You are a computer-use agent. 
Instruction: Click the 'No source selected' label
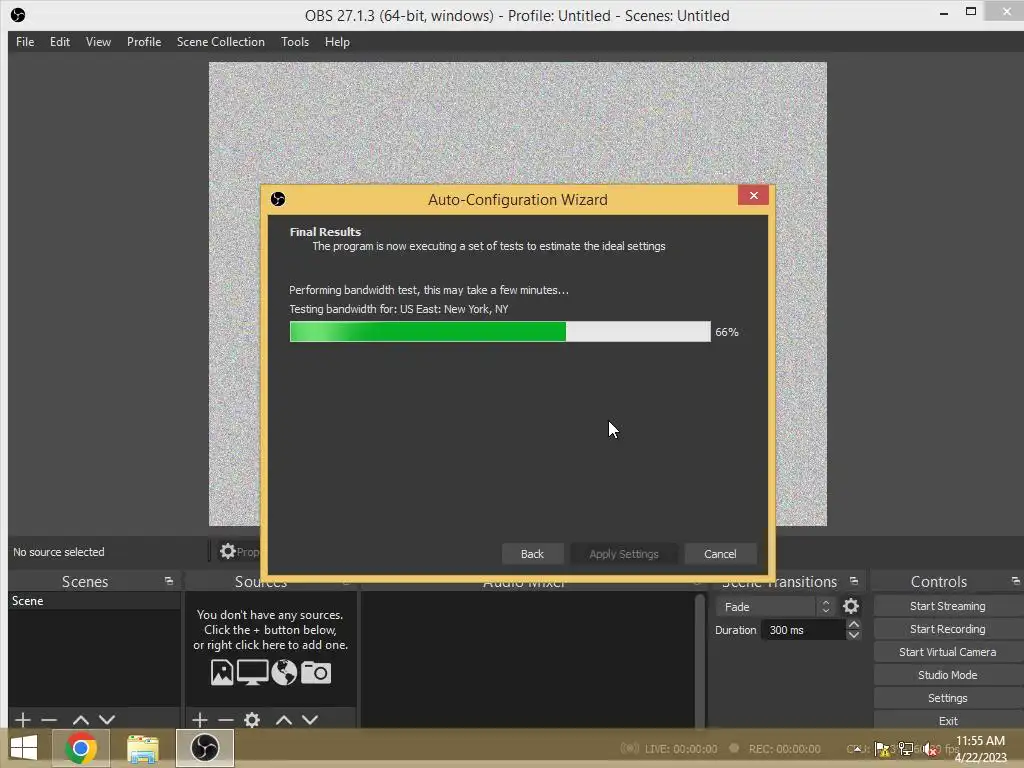(x=59, y=552)
